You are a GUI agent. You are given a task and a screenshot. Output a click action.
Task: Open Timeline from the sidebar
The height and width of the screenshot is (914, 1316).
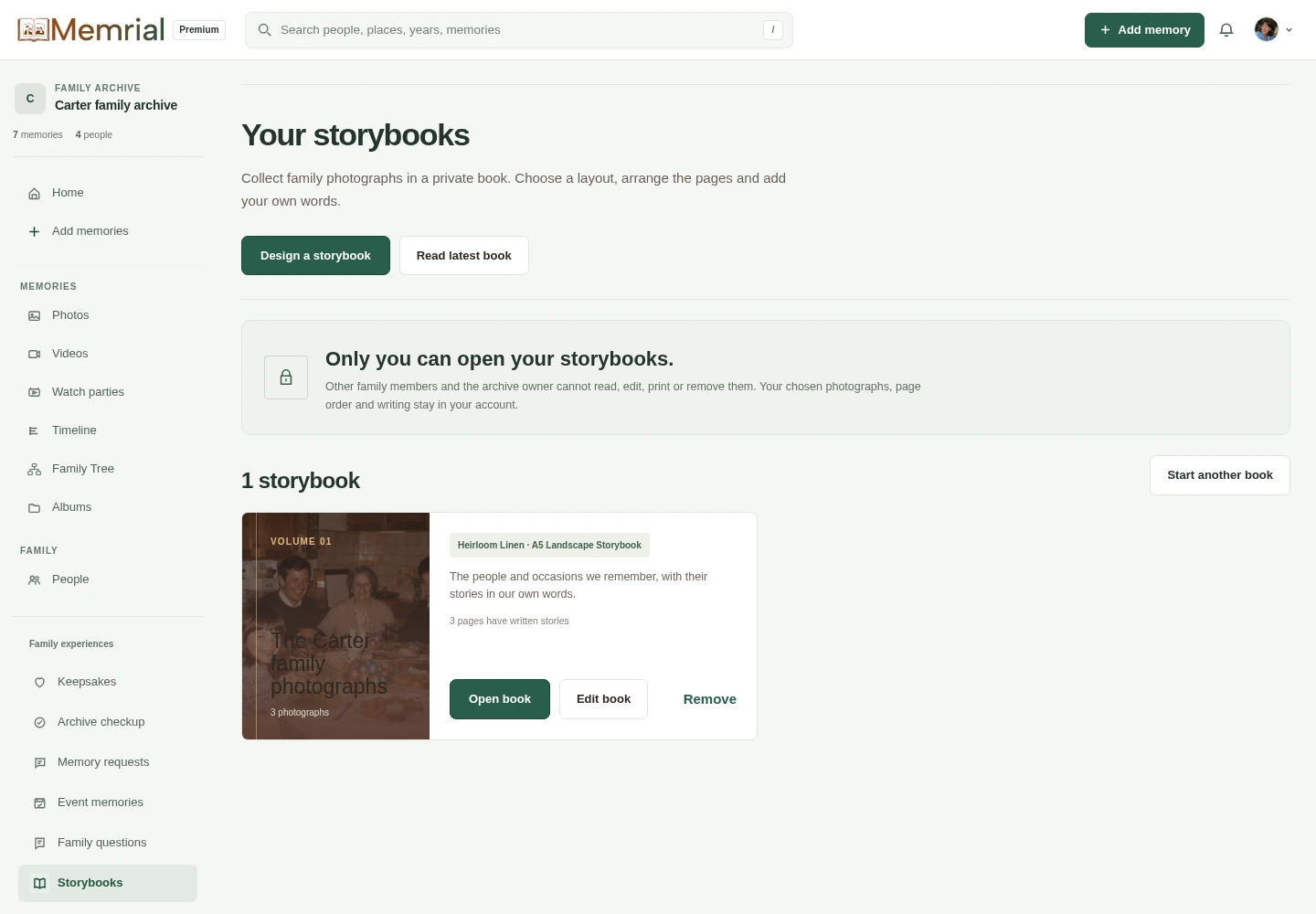coord(108,430)
